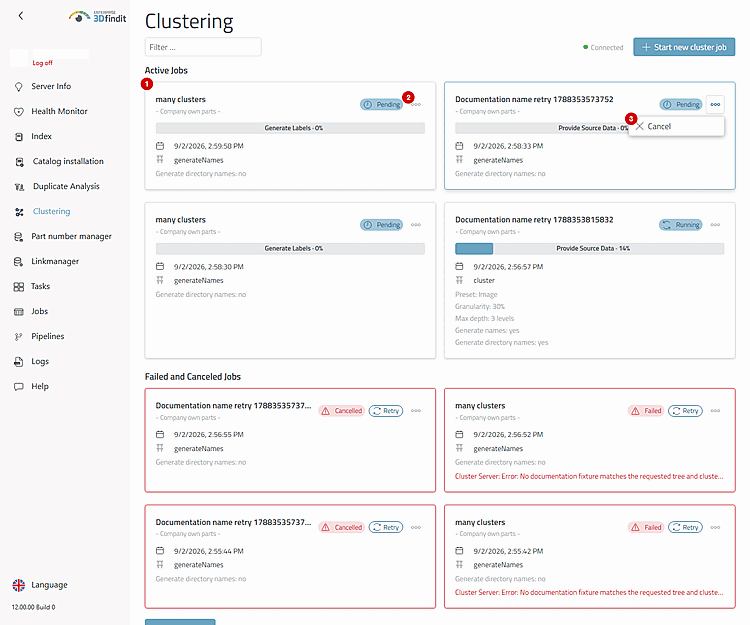Open more options for Documentation name retry 1788353573752
The height and width of the screenshot is (625, 750).
point(715,104)
